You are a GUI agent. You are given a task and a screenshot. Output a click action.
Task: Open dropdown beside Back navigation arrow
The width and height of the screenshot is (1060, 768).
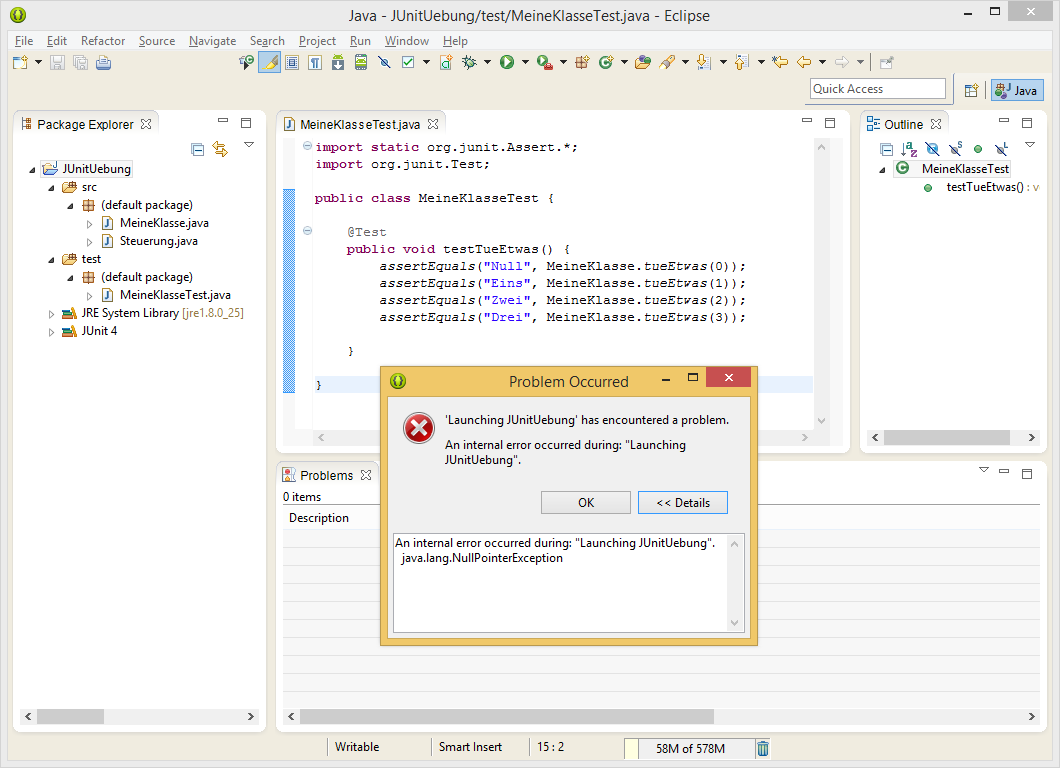pos(822,62)
